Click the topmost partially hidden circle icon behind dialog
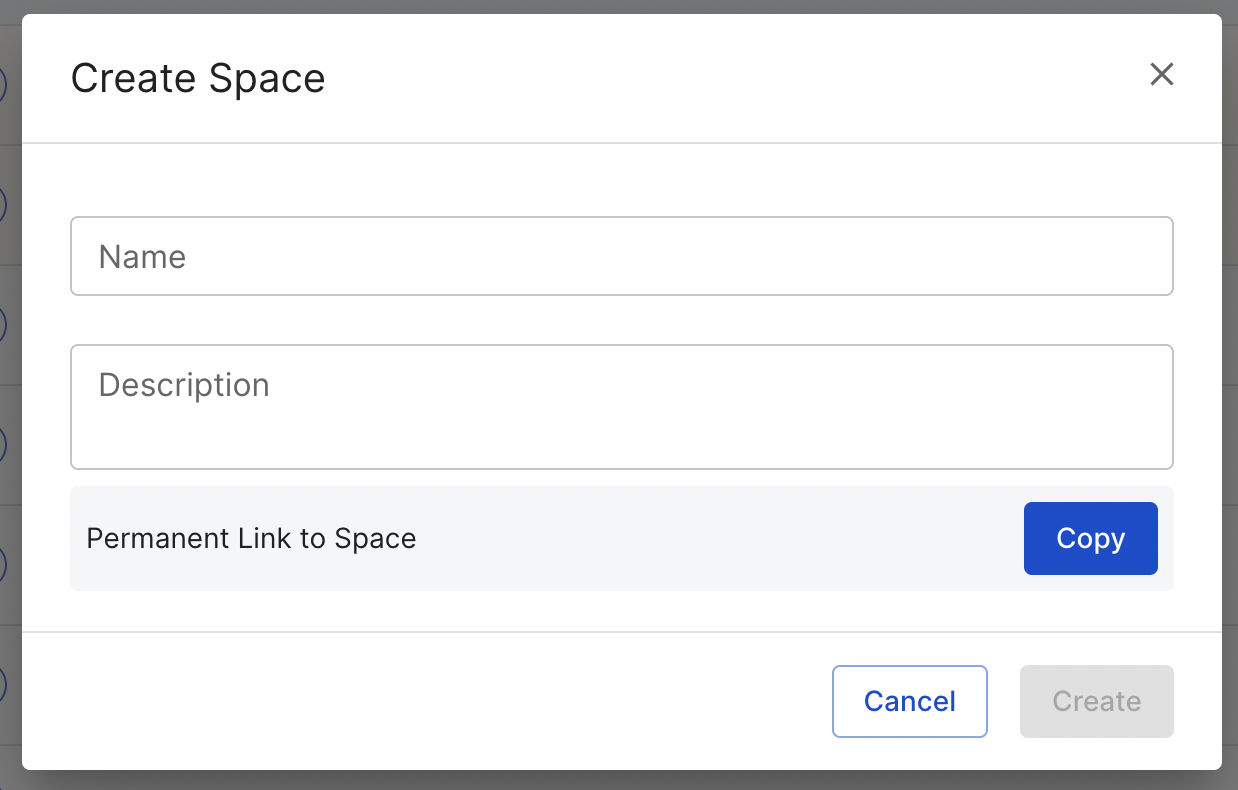The width and height of the screenshot is (1238, 790). pos(3,85)
